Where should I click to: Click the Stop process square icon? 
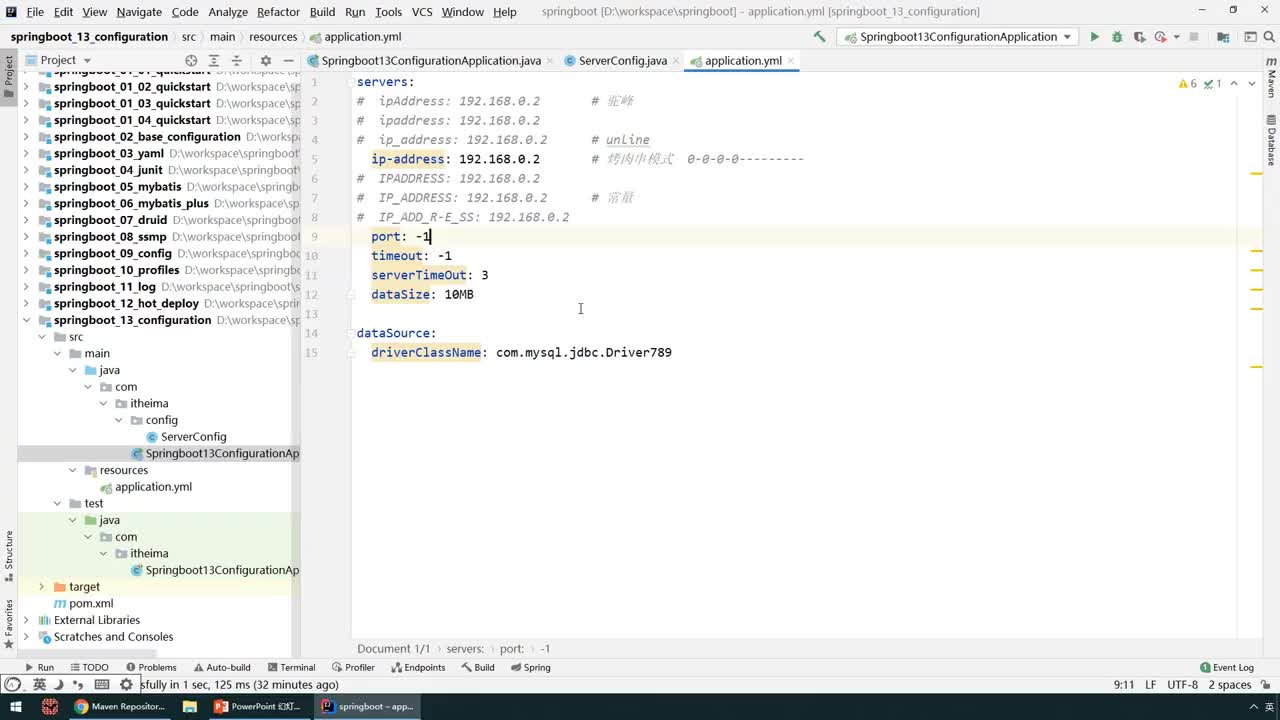pyautogui.click(x=1192, y=37)
